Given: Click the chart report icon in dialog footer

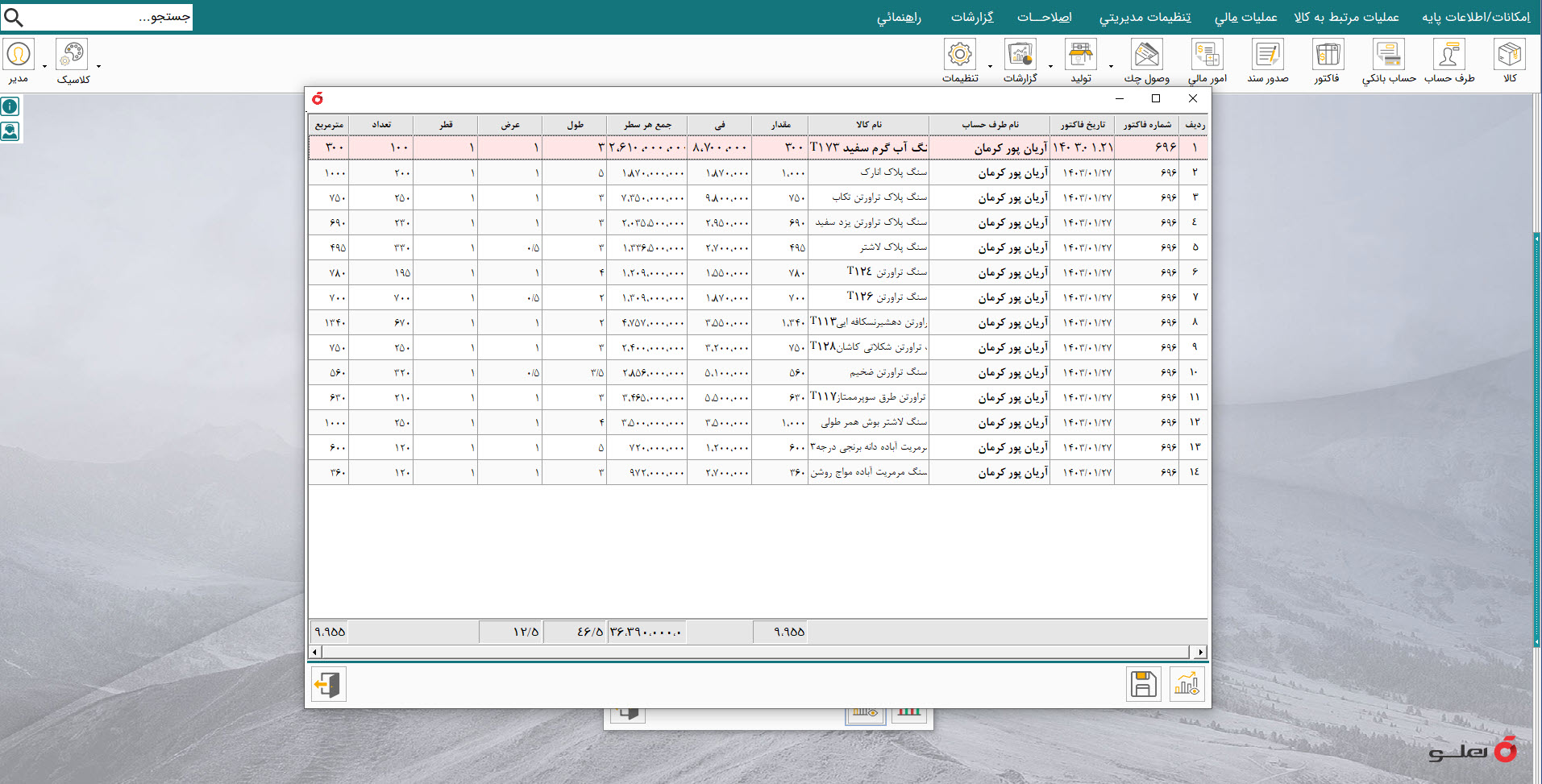Looking at the screenshot, I should coord(1187,684).
